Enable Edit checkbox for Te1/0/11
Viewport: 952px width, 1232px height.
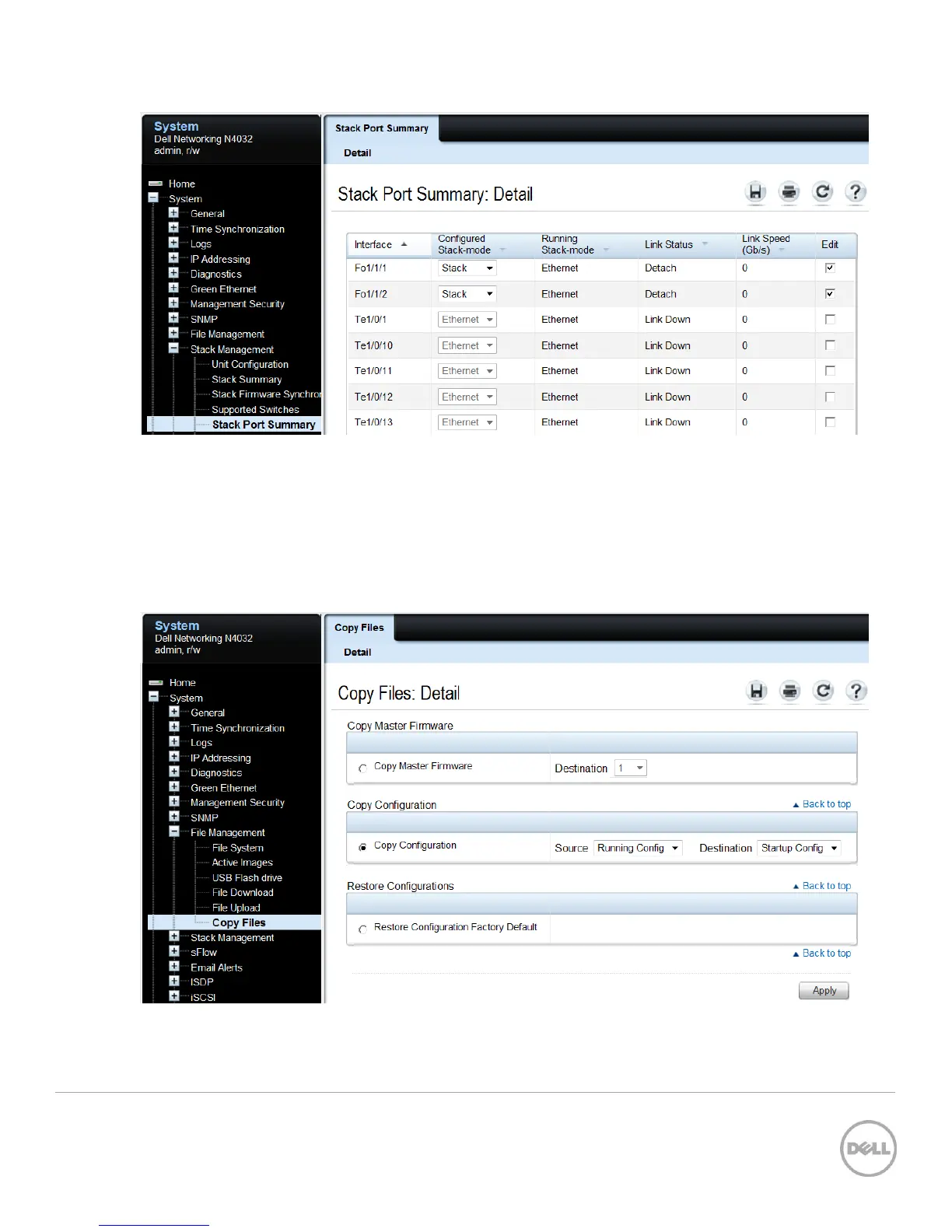pyautogui.click(x=830, y=371)
